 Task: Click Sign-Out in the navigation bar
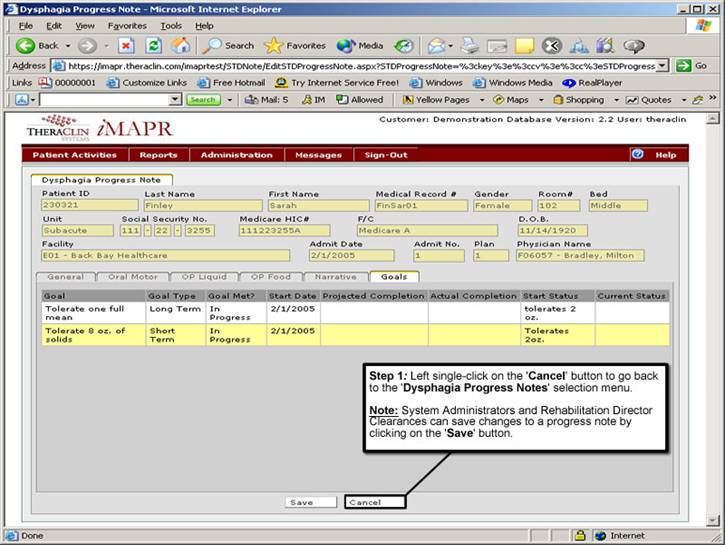[386, 155]
